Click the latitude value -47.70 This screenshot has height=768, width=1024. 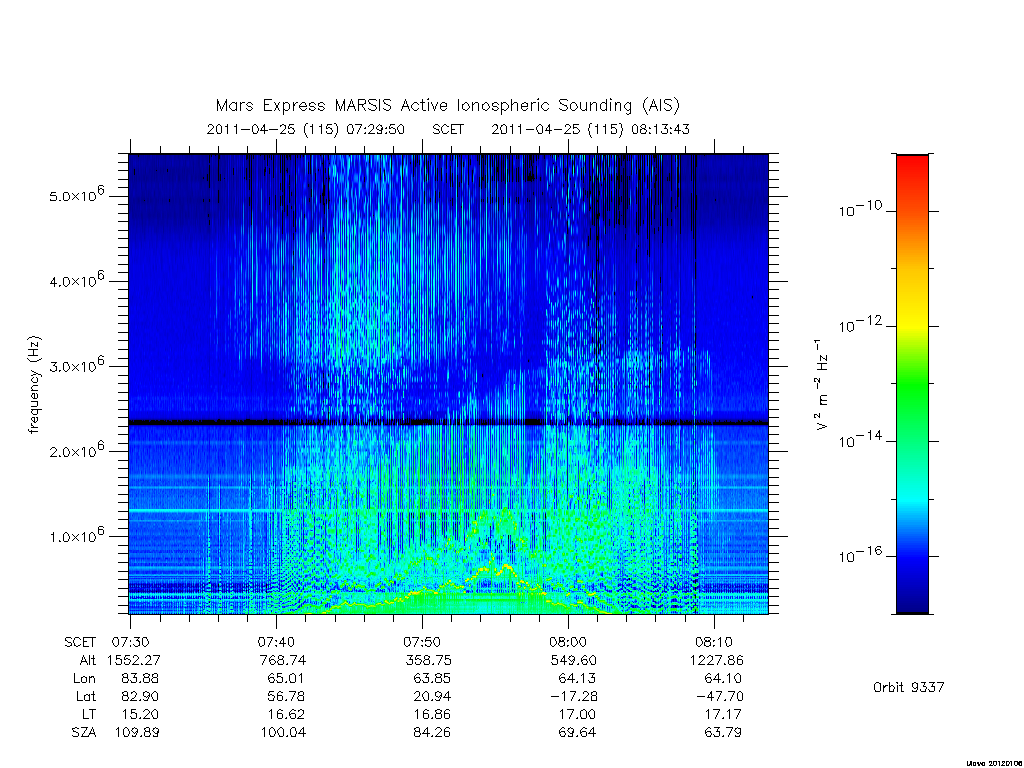(720, 696)
